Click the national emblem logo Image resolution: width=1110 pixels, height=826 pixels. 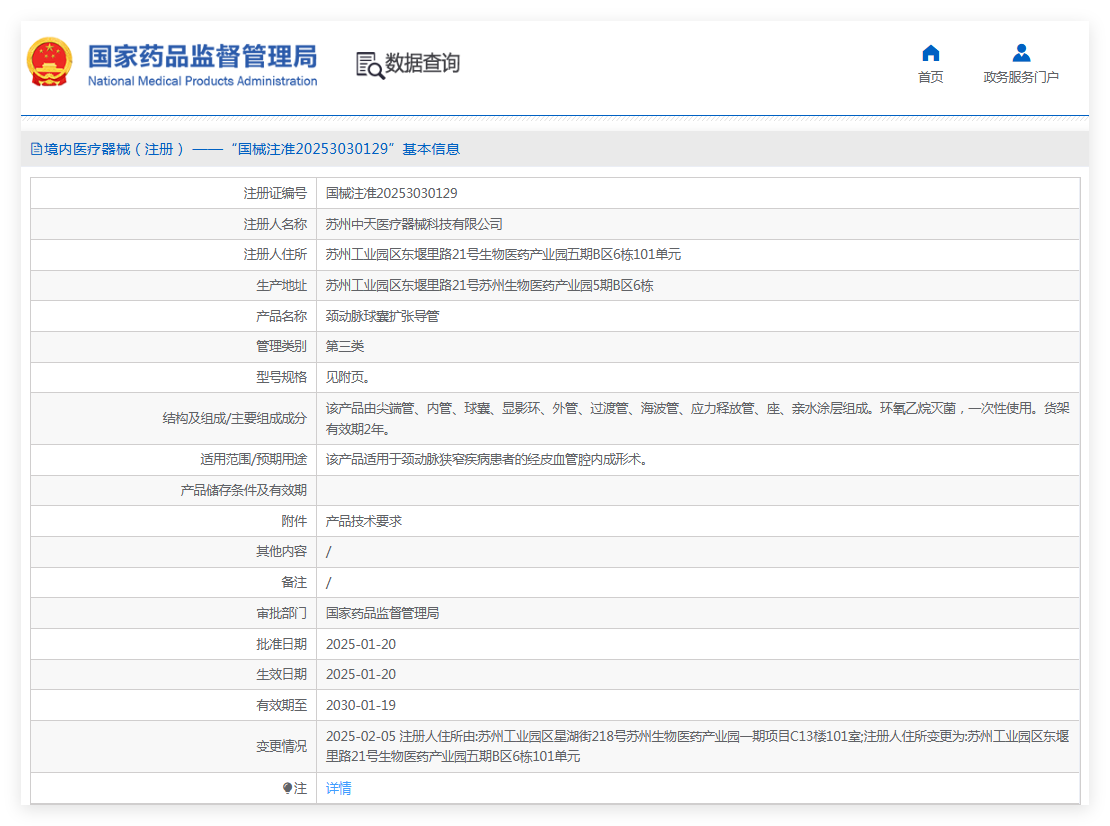[50, 62]
